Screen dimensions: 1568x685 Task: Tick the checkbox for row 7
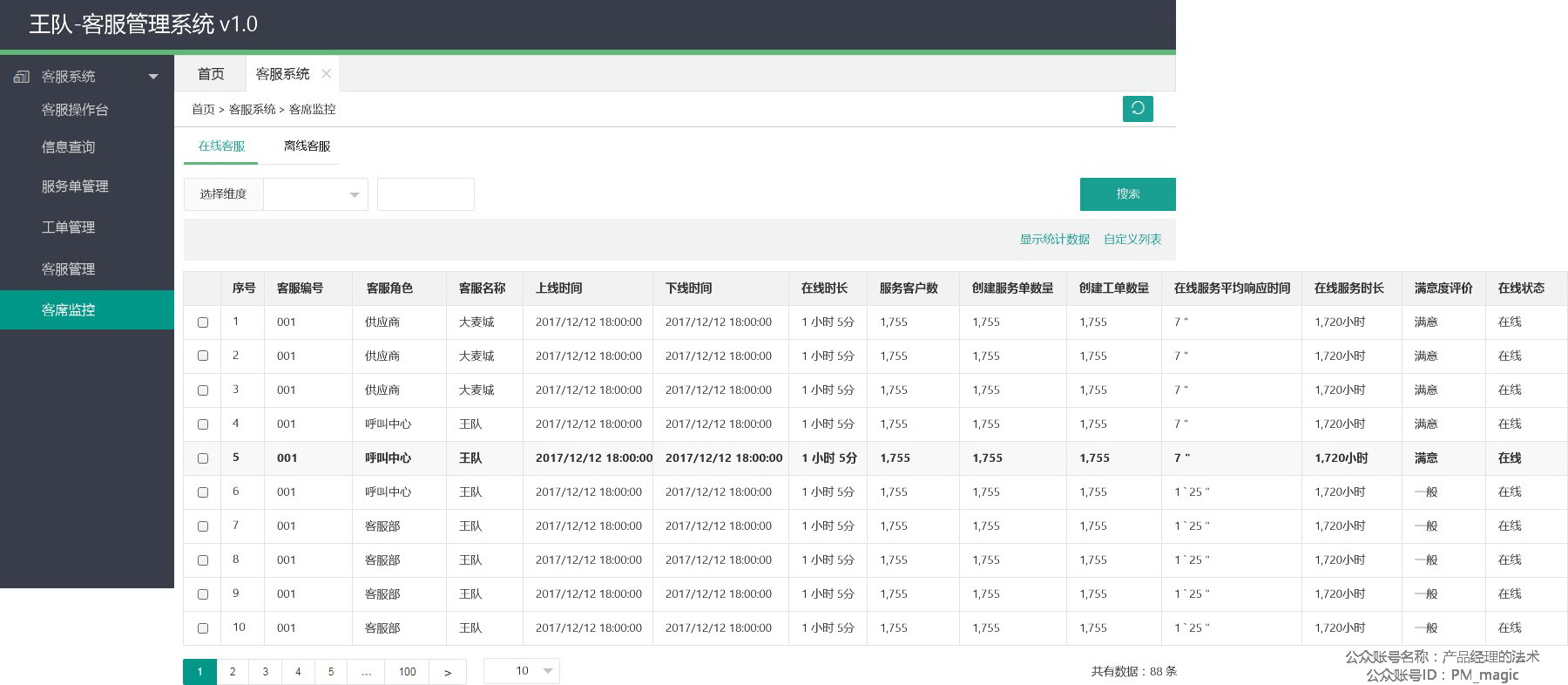[x=203, y=526]
